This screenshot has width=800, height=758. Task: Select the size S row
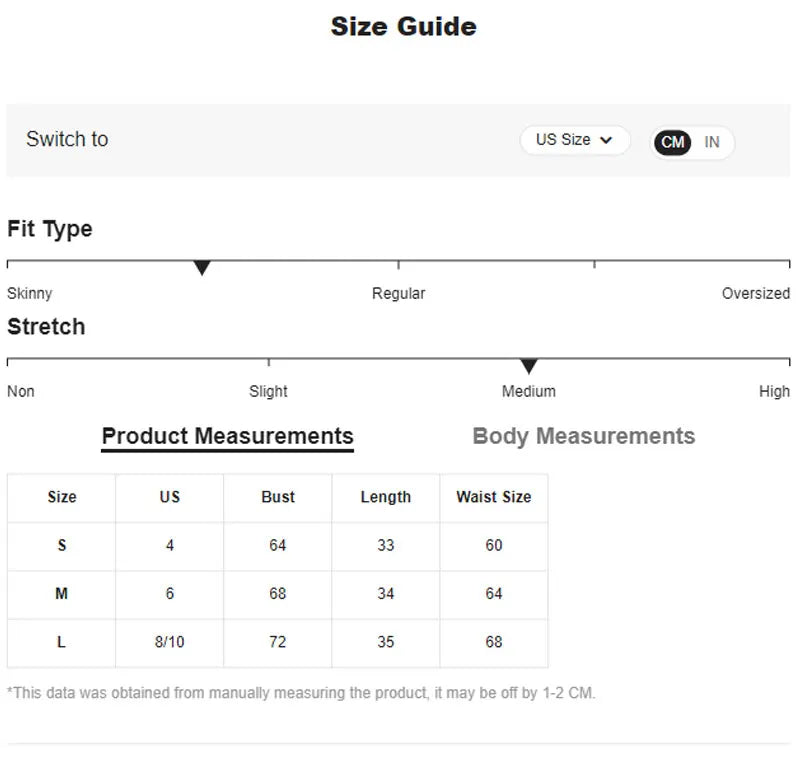[x=62, y=545]
